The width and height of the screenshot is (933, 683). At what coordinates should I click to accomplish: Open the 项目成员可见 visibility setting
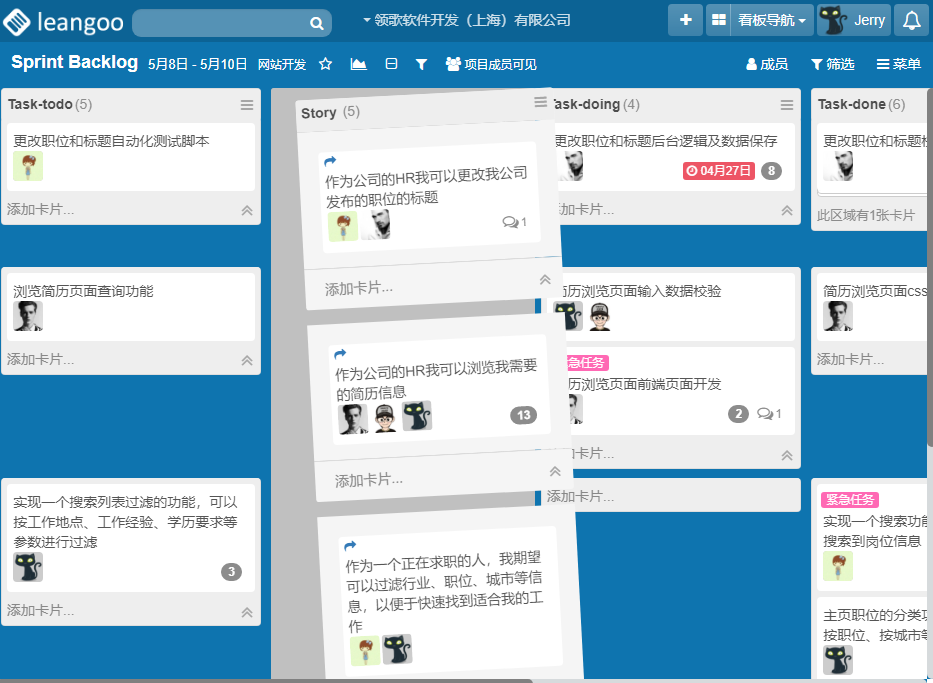pos(491,64)
